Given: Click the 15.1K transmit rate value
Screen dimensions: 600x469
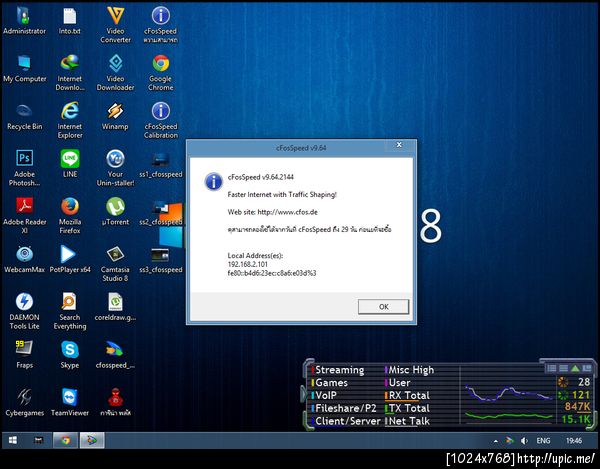Looking at the screenshot, I should pos(576,420).
